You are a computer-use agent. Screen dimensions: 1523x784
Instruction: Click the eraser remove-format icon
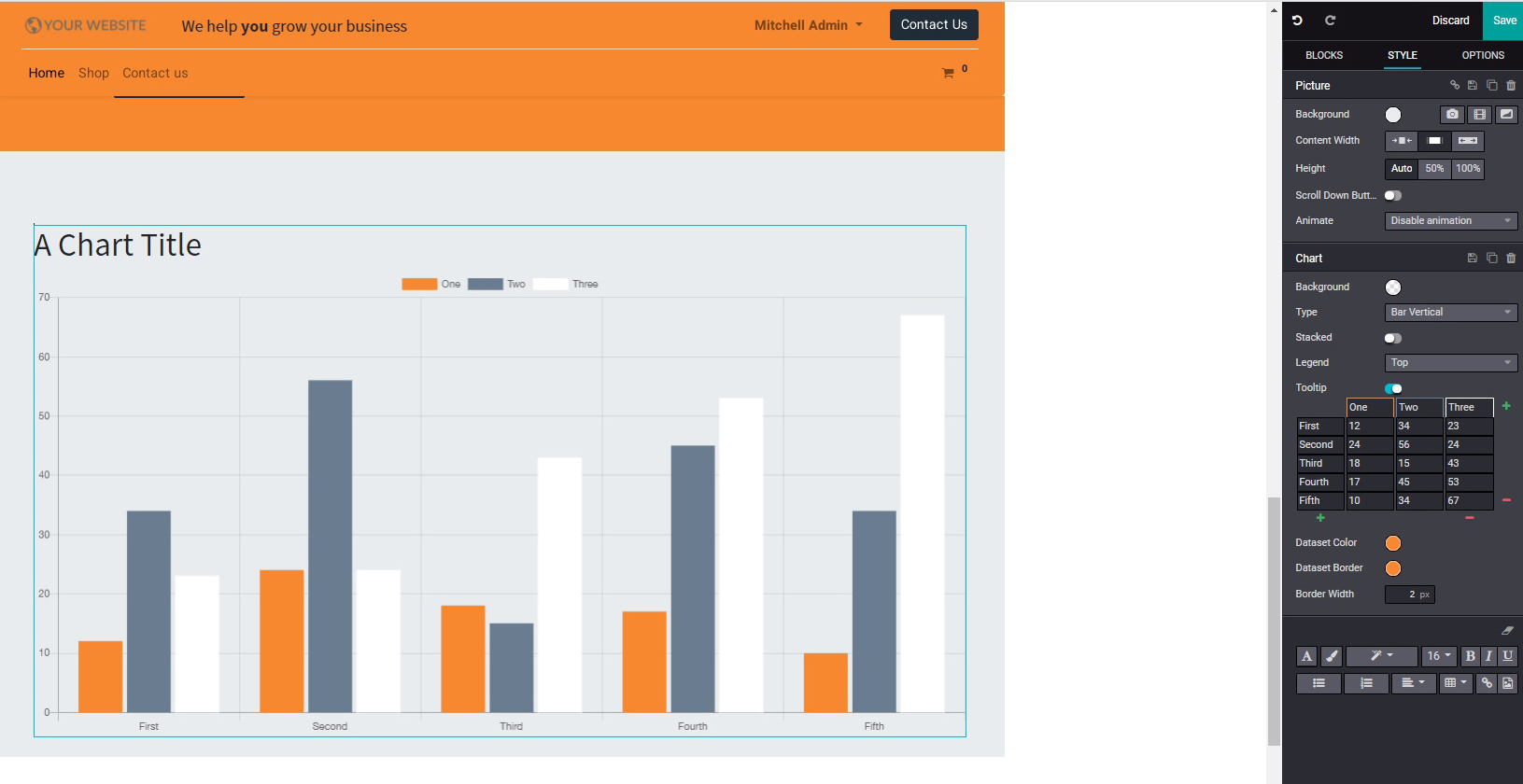coord(1507,631)
